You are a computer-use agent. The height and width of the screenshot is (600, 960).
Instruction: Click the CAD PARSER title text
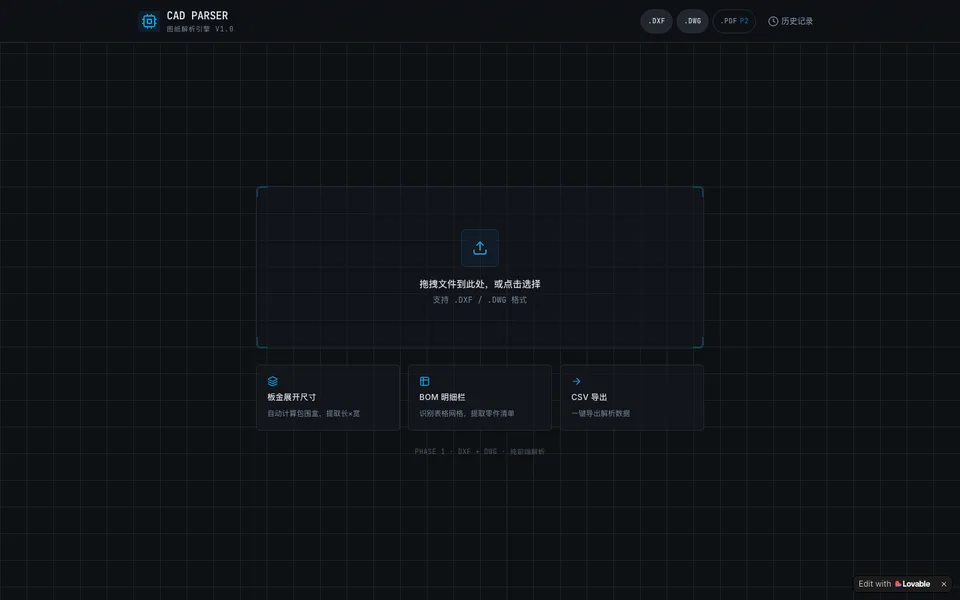tap(197, 16)
